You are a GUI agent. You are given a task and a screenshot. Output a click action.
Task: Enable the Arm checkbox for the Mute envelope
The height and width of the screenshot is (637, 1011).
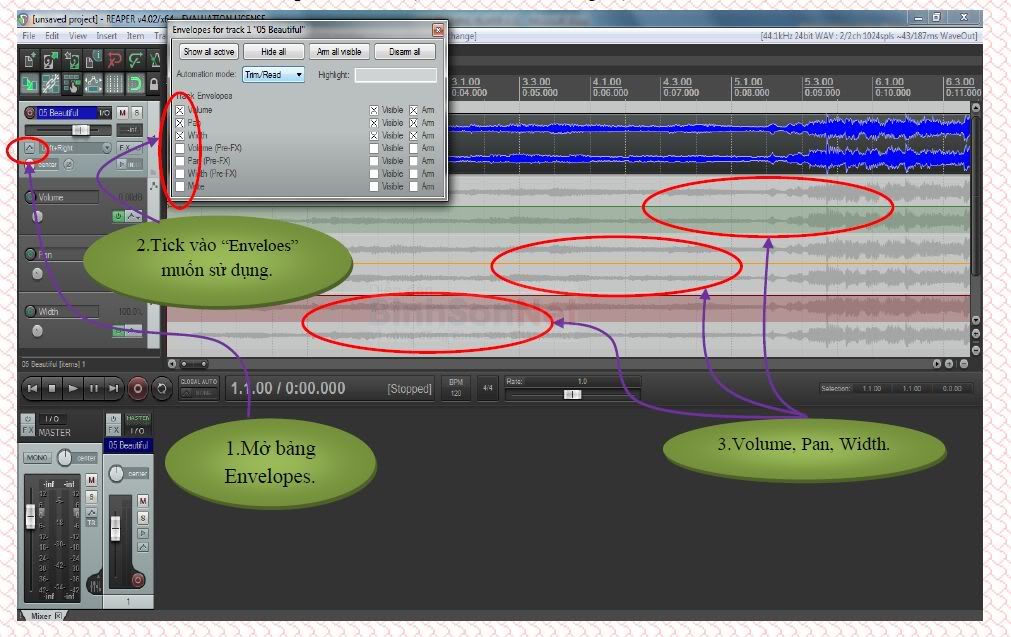click(x=414, y=186)
